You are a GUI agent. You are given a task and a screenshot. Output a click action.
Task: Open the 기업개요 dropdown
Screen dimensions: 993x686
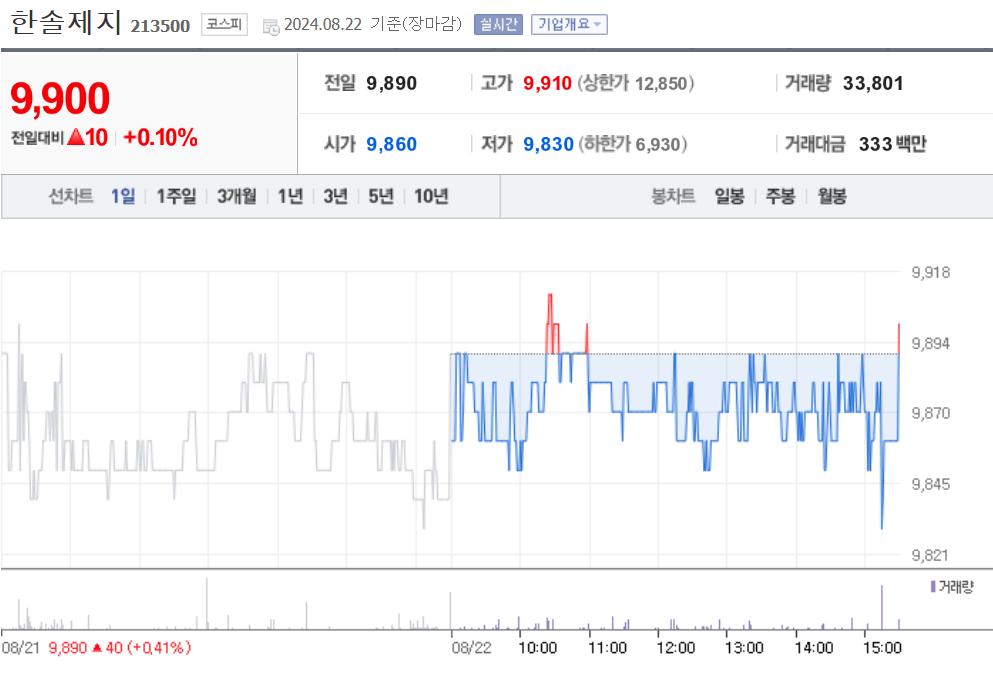click(x=569, y=25)
